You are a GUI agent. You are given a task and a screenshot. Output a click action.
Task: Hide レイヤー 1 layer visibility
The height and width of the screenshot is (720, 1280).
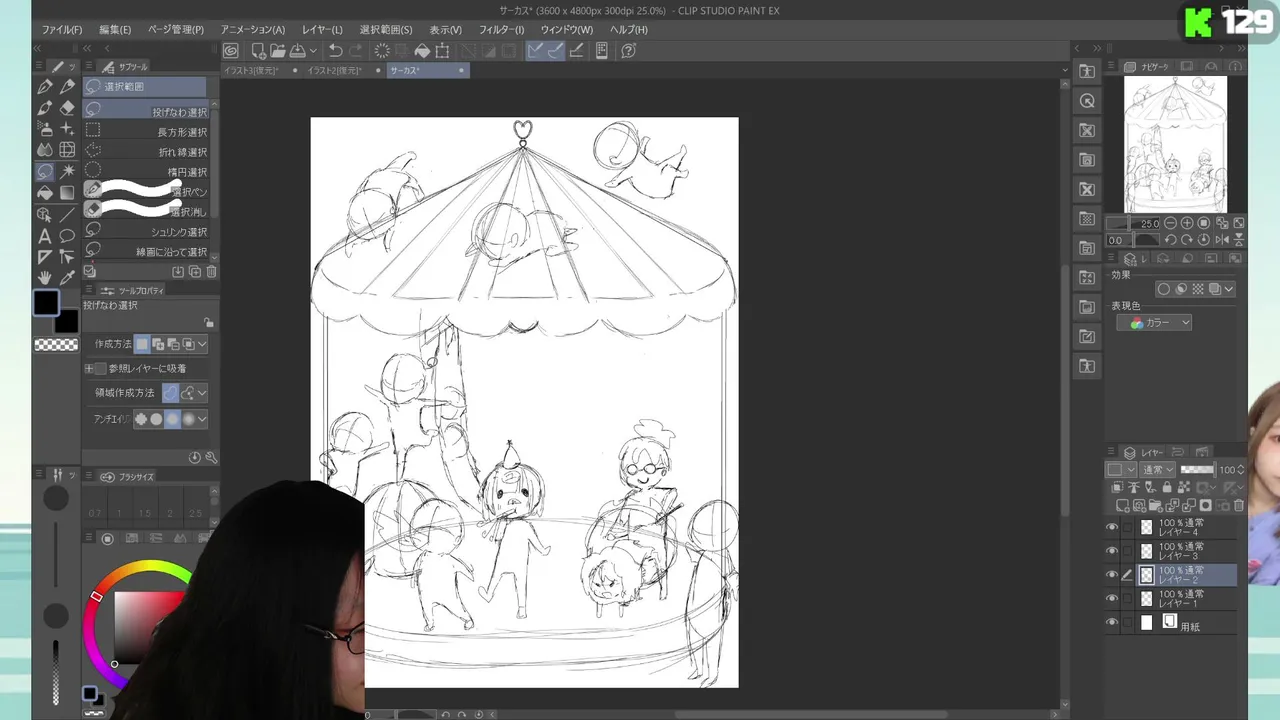pyautogui.click(x=1112, y=598)
